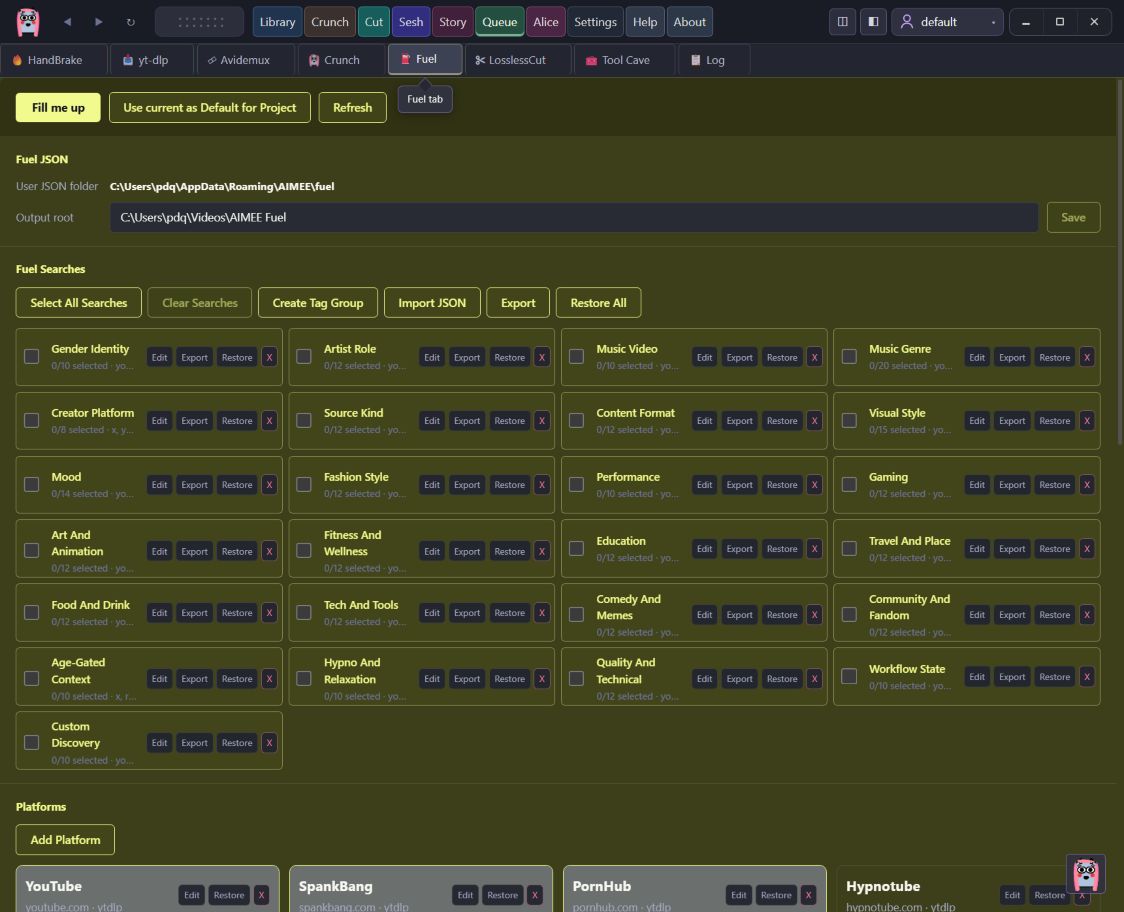The image size is (1124, 912).
Task: Open the Tool Cave tab
Action: coord(625,60)
